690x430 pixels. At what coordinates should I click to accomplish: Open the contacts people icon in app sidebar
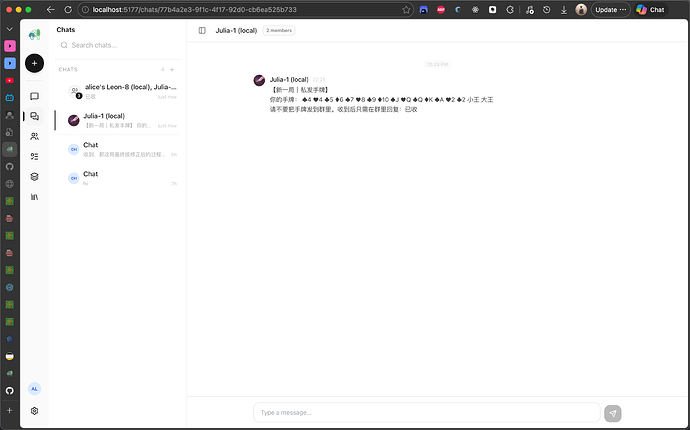click(x=34, y=136)
